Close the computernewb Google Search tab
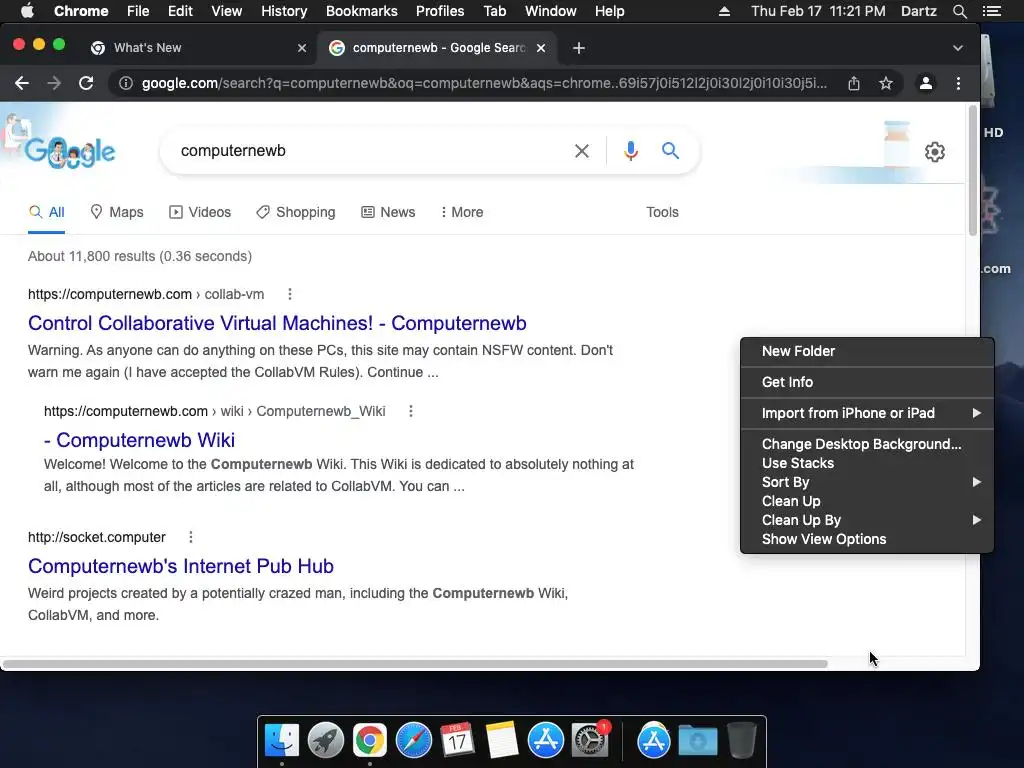The width and height of the screenshot is (1024, 768). tap(541, 48)
